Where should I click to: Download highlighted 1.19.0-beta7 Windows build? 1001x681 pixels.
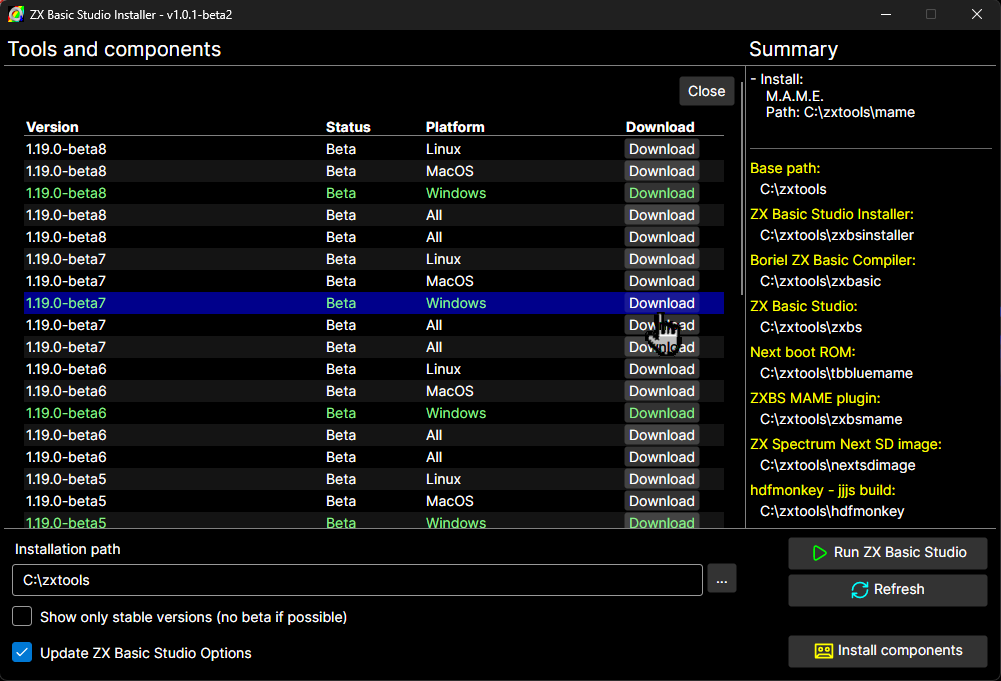pos(661,303)
